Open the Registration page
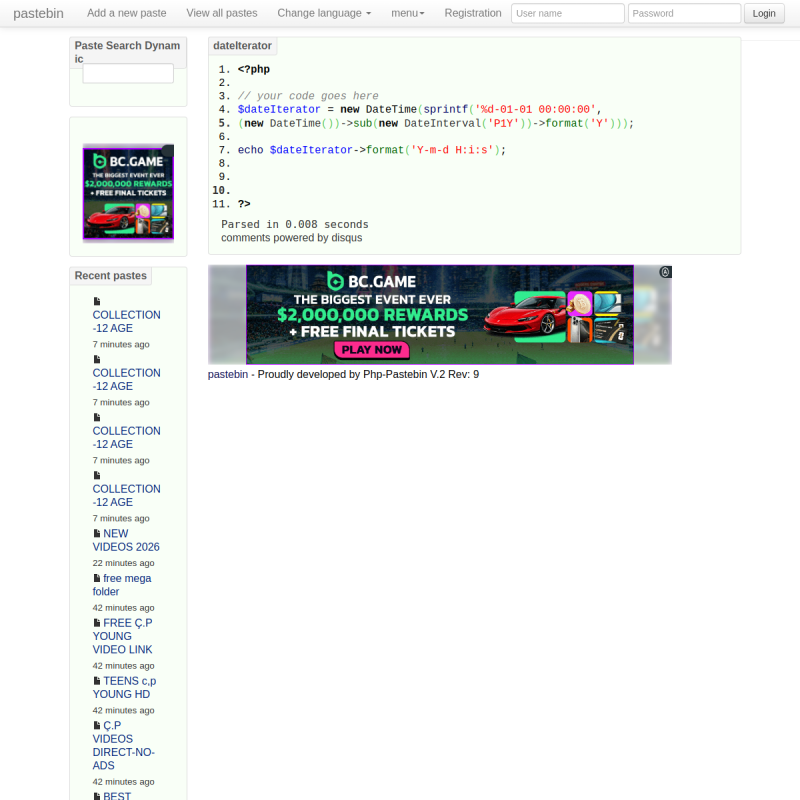800x800 pixels. [472, 13]
